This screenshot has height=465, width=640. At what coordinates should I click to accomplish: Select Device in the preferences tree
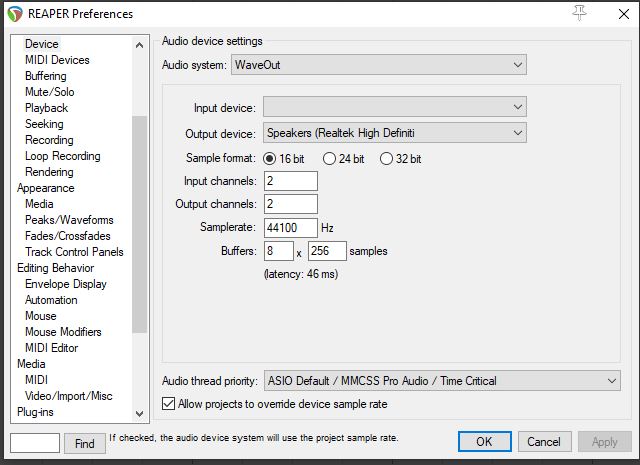(42, 44)
